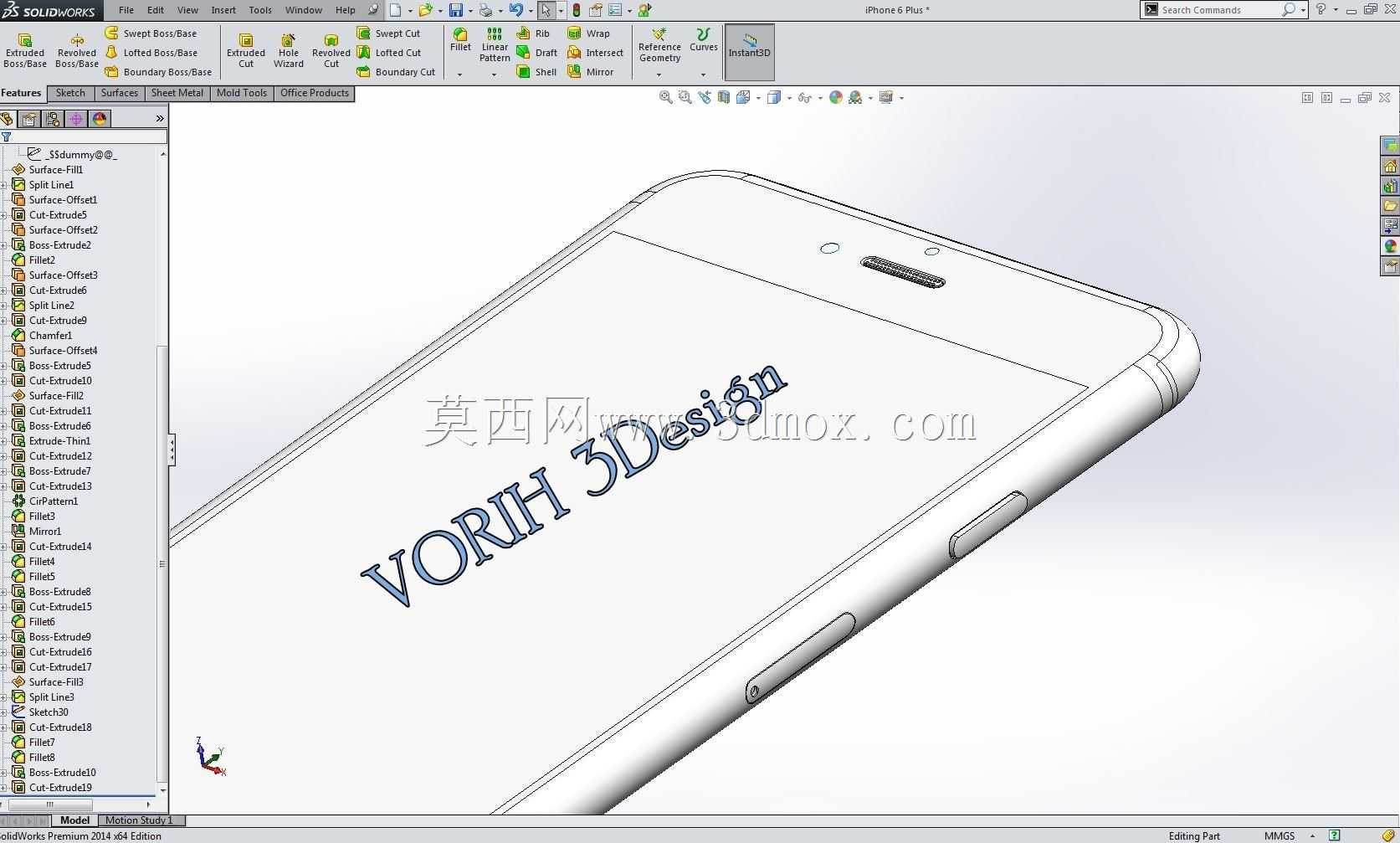Choose the Swept Boss/Base command

tap(151, 33)
